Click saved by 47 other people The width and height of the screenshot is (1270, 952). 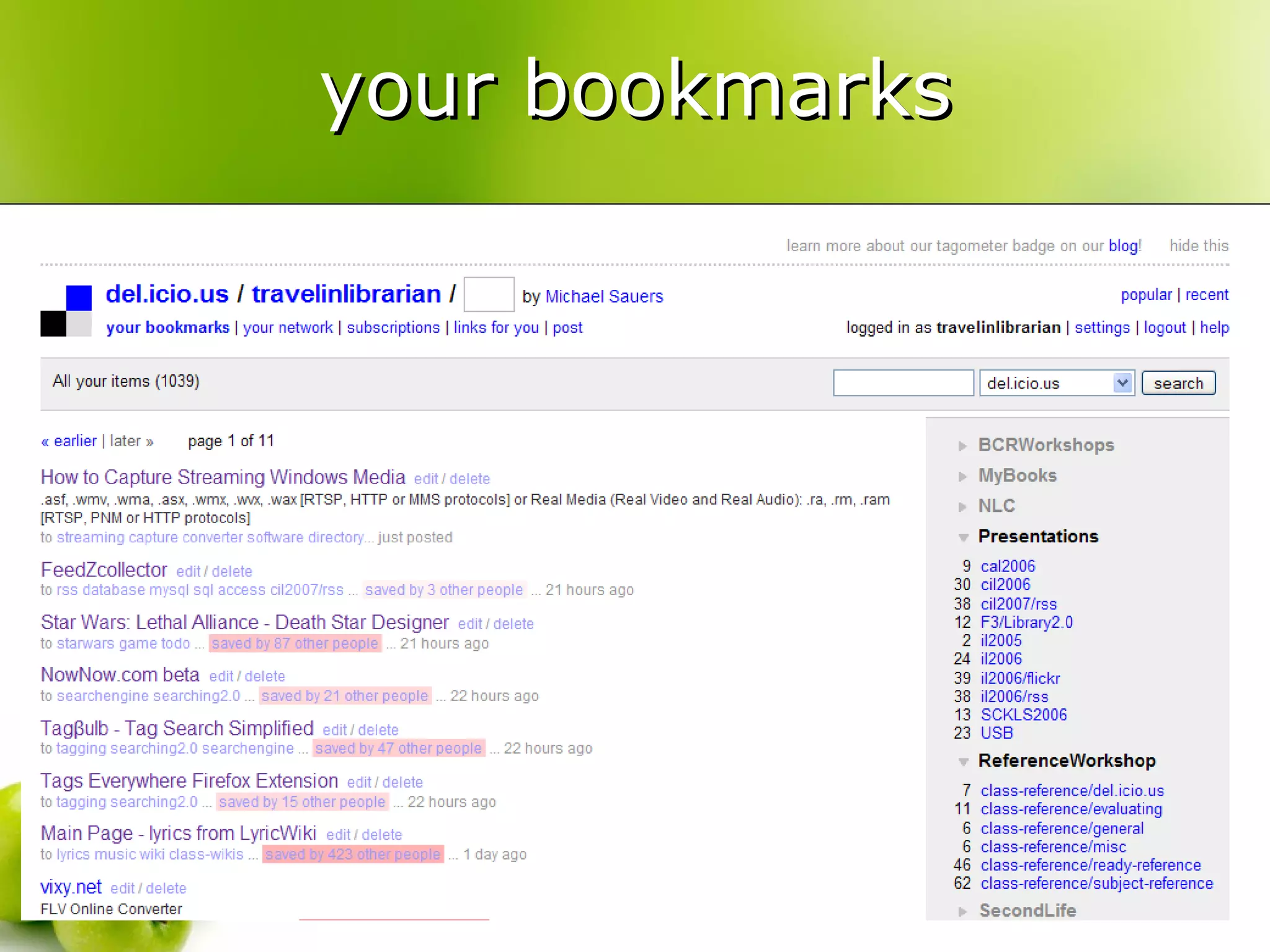pyautogui.click(x=399, y=749)
